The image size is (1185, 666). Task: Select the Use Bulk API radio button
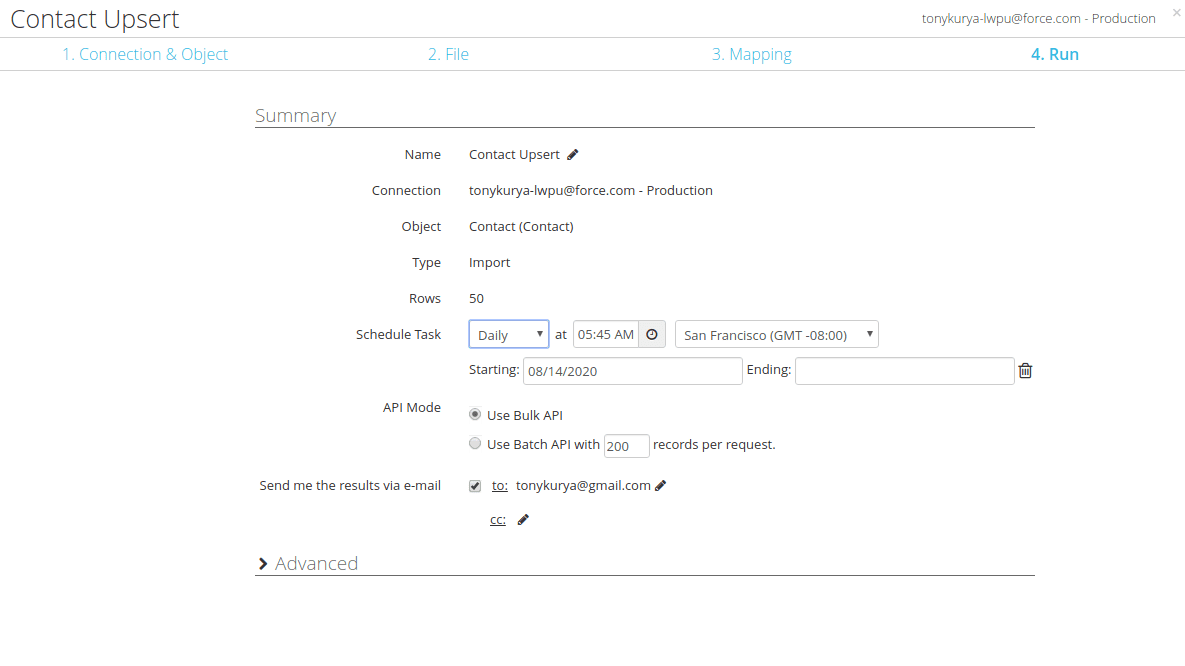point(475,413)
